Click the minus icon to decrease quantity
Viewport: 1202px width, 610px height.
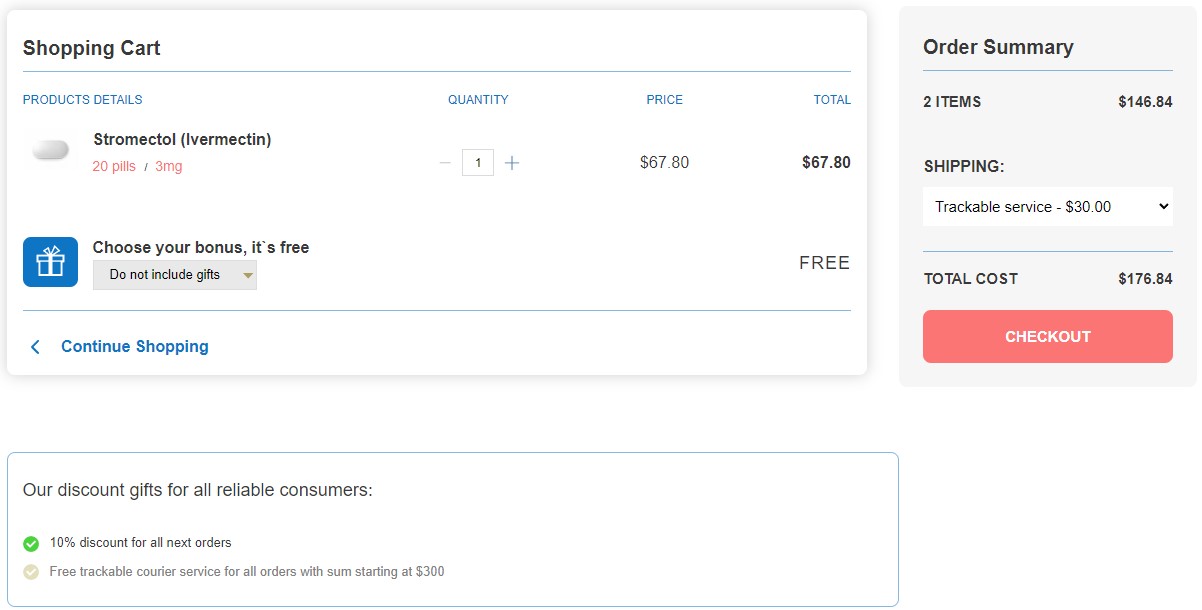coord(445,163)
